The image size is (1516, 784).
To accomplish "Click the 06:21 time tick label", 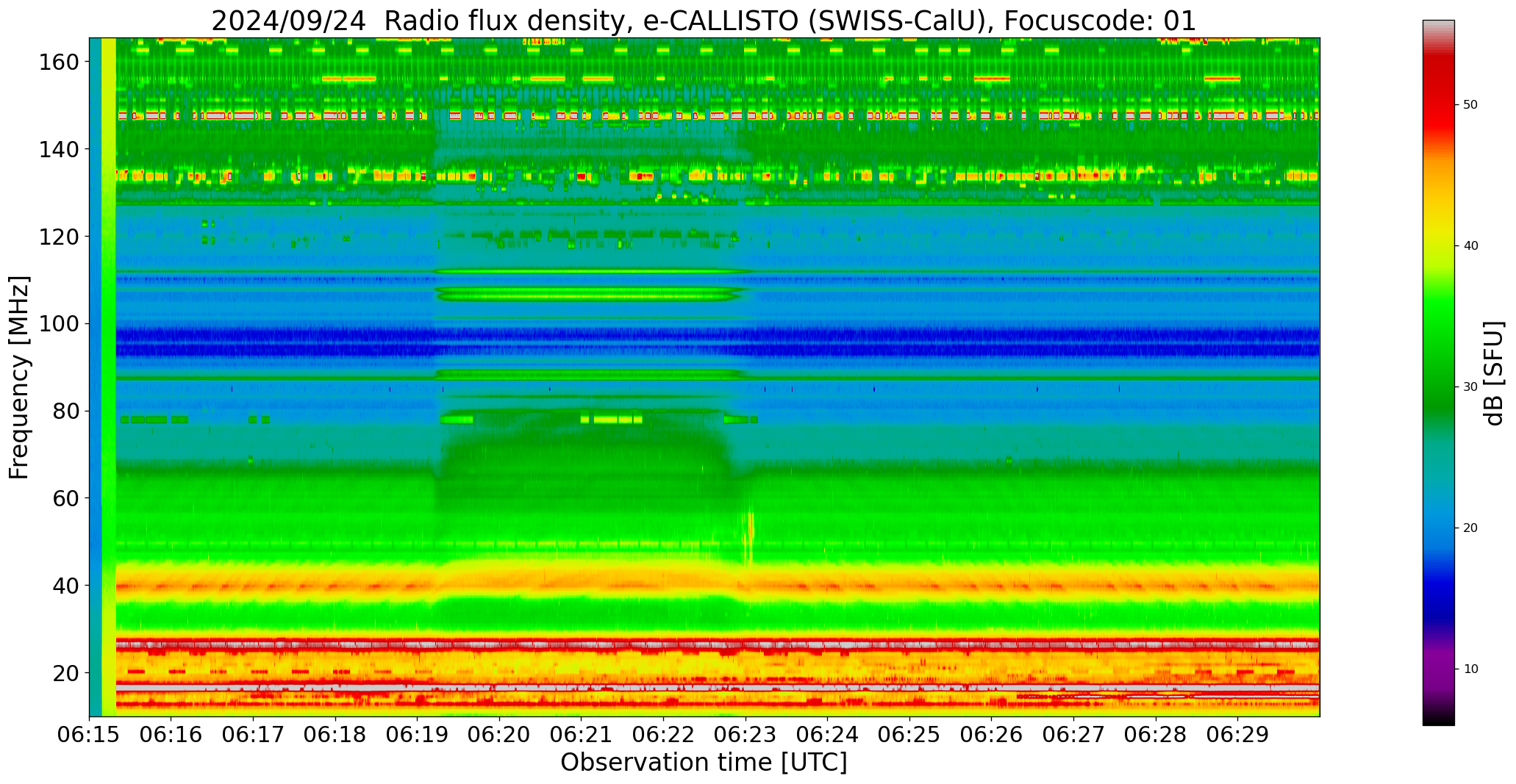I will click(x=582, y=735).
